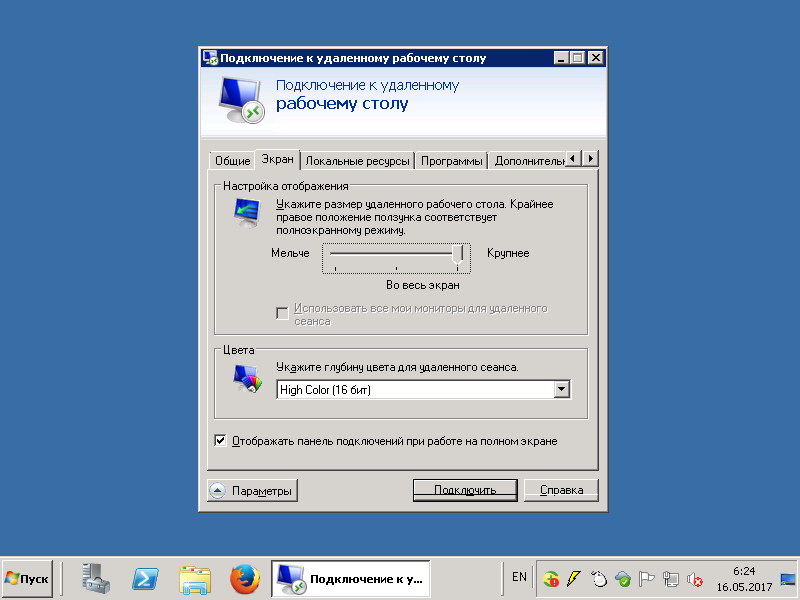Click the remote desktop size slider thumb
Viewport: 800px width, 600px height.
458,255
